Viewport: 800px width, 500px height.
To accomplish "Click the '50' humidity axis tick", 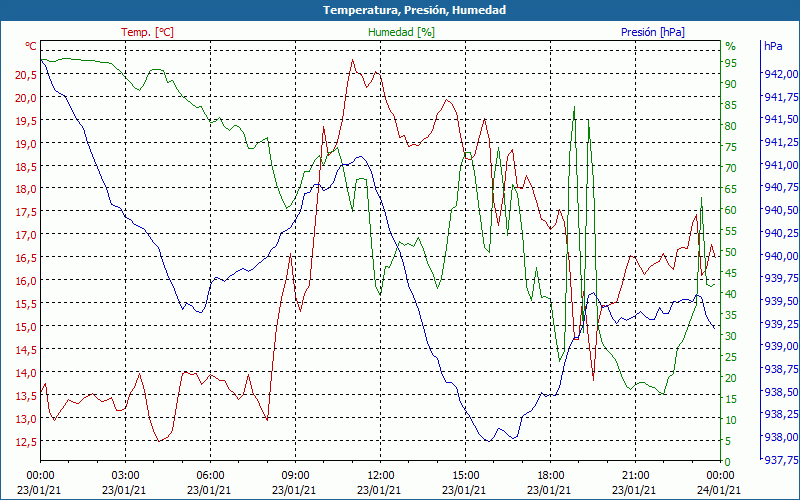I will 731,252.
